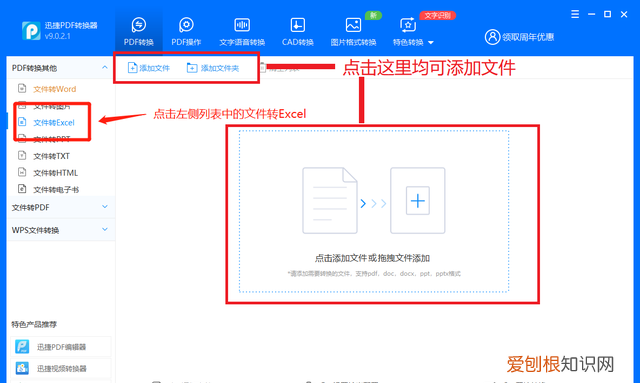Image resolution: width=640 pixels, height=383 pixels.
Task: Switch to the PDF操作 tab
Action: [186, 31]
